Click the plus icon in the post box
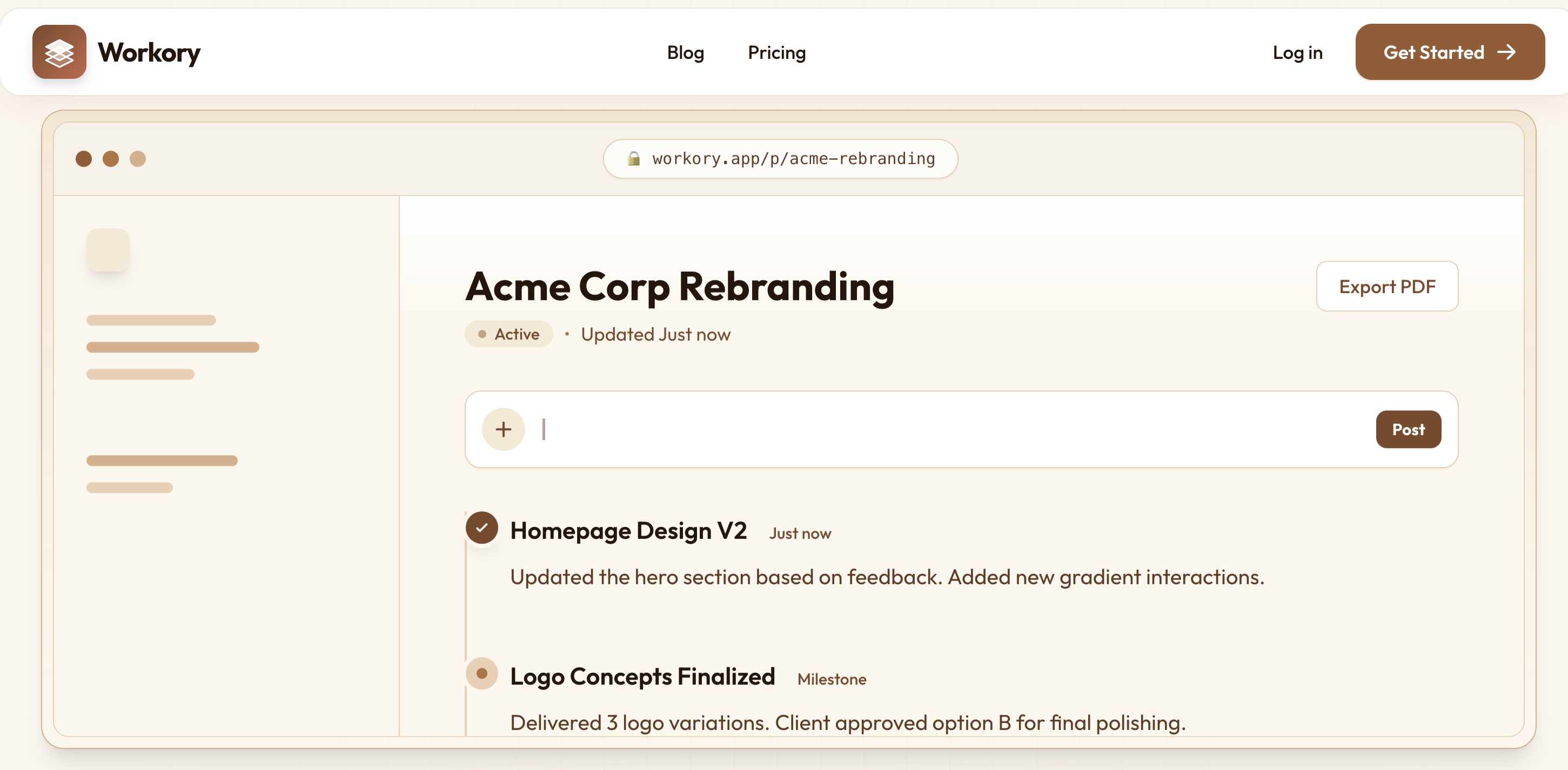The image size is (1568, 770). click(504, 429)
